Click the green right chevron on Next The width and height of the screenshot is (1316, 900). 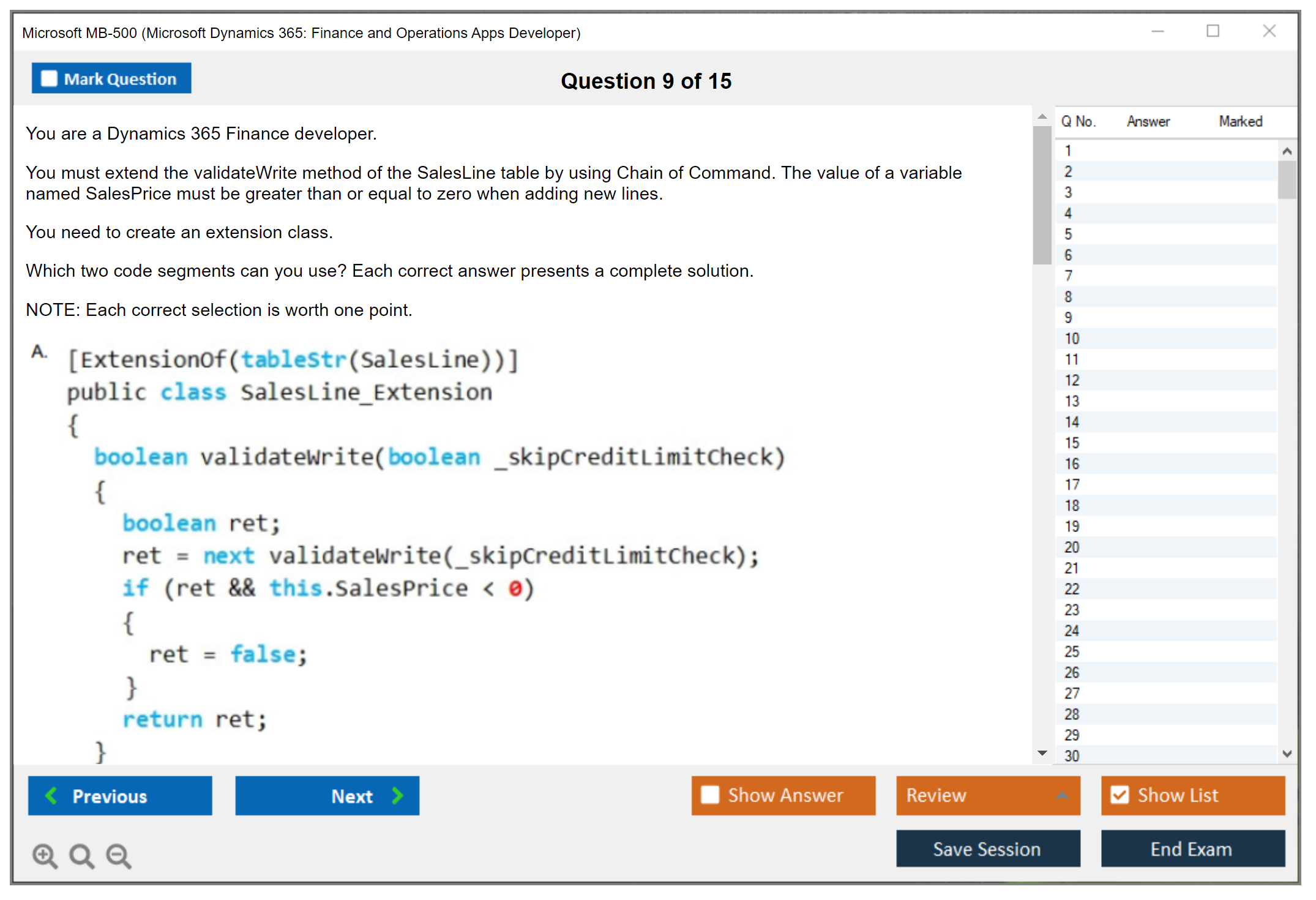[x=397, y=795]
